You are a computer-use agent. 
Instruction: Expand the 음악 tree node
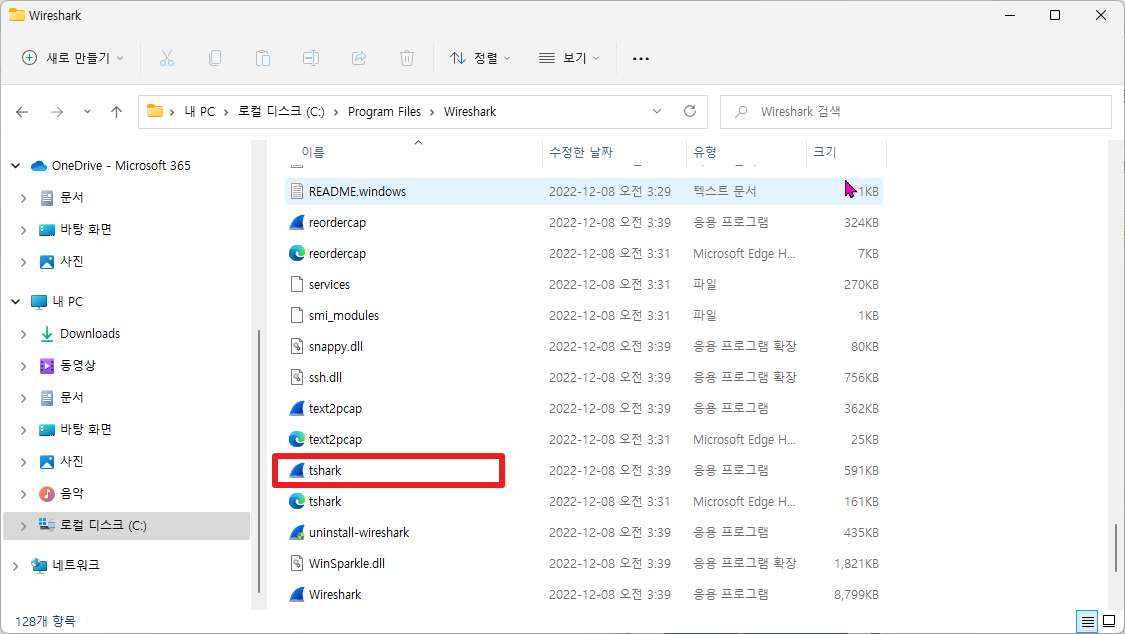coord(24,493)
